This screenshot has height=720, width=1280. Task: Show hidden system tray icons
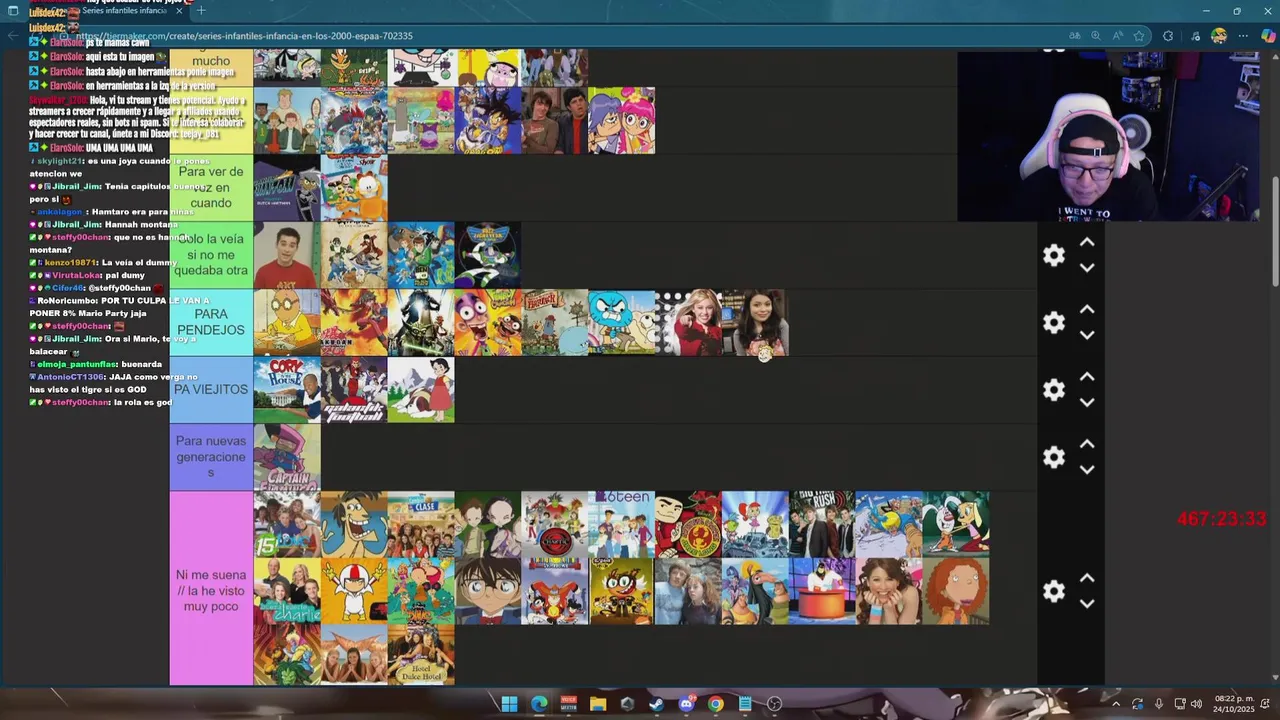1116,704
